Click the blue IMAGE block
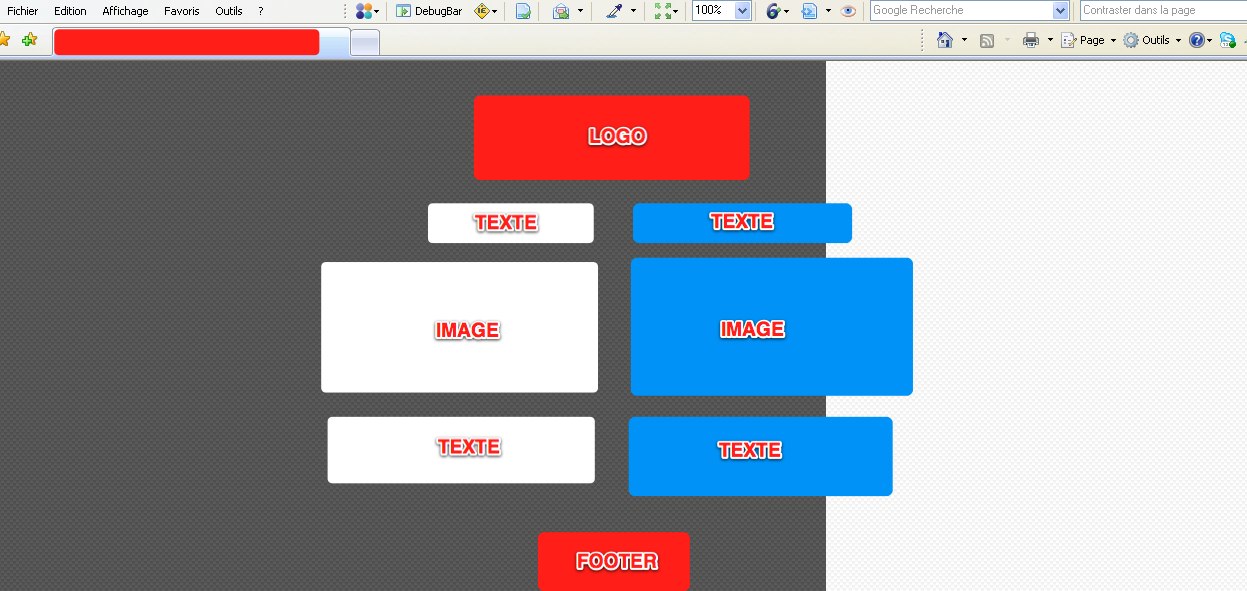 tap(772, 327)
